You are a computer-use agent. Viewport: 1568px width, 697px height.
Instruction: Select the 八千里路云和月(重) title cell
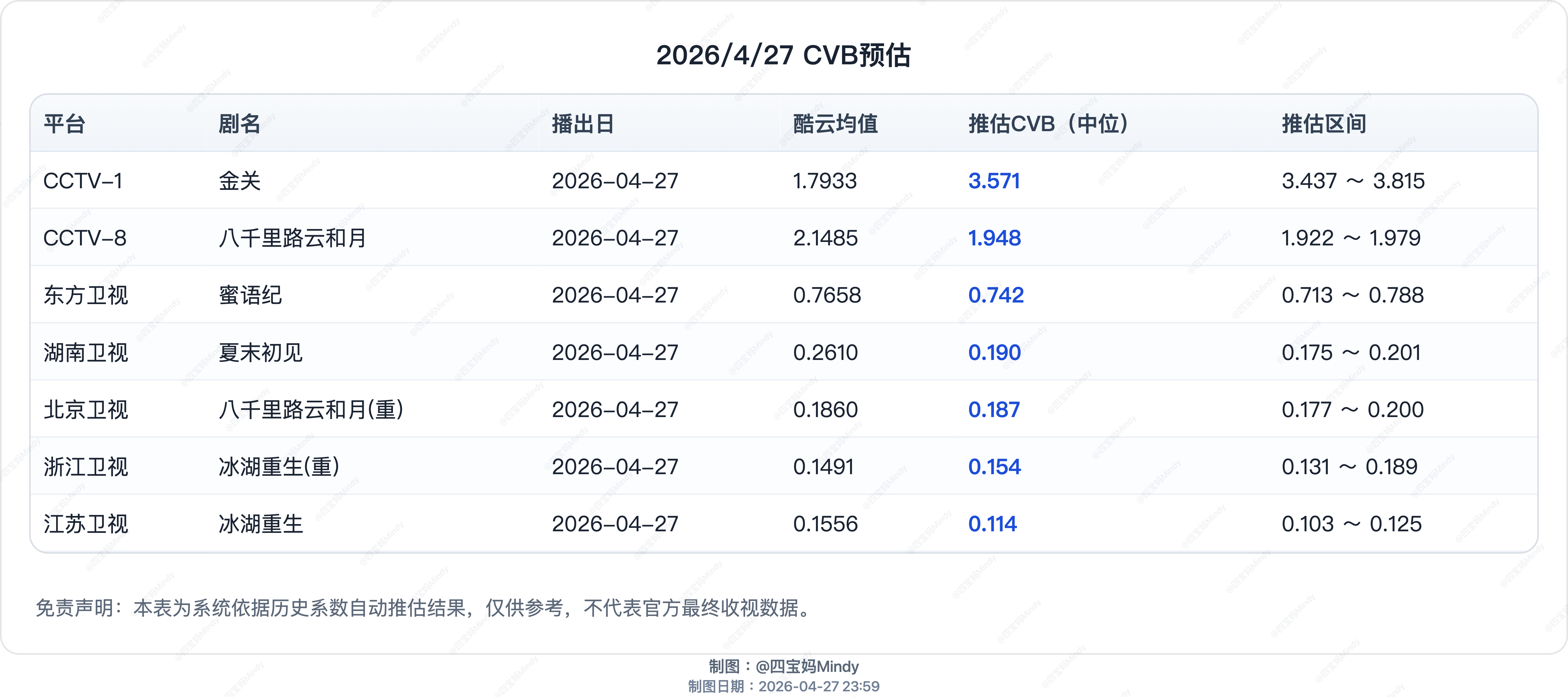click(x=311, y=410)
